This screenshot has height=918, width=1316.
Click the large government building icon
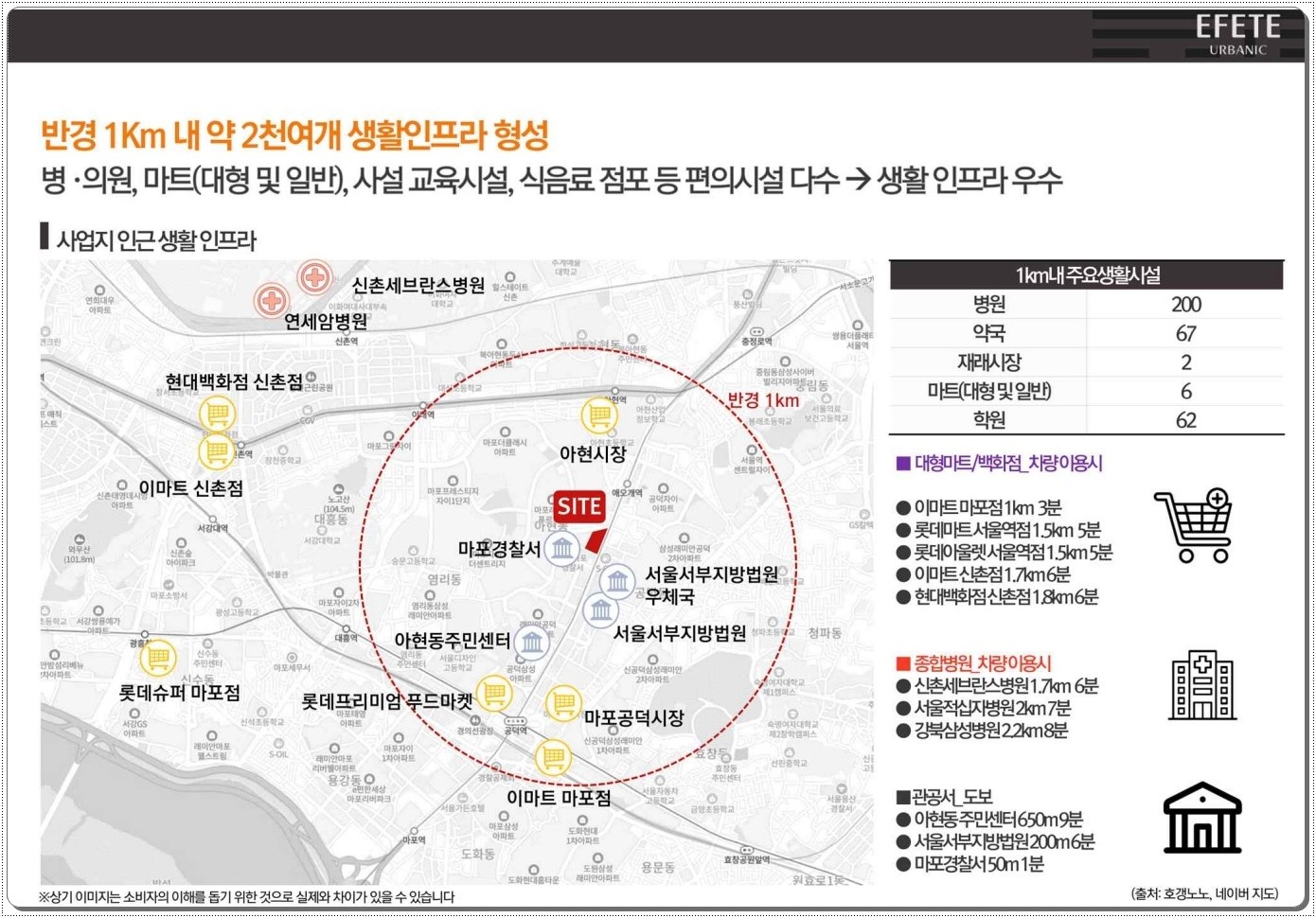click(1201, 817)
